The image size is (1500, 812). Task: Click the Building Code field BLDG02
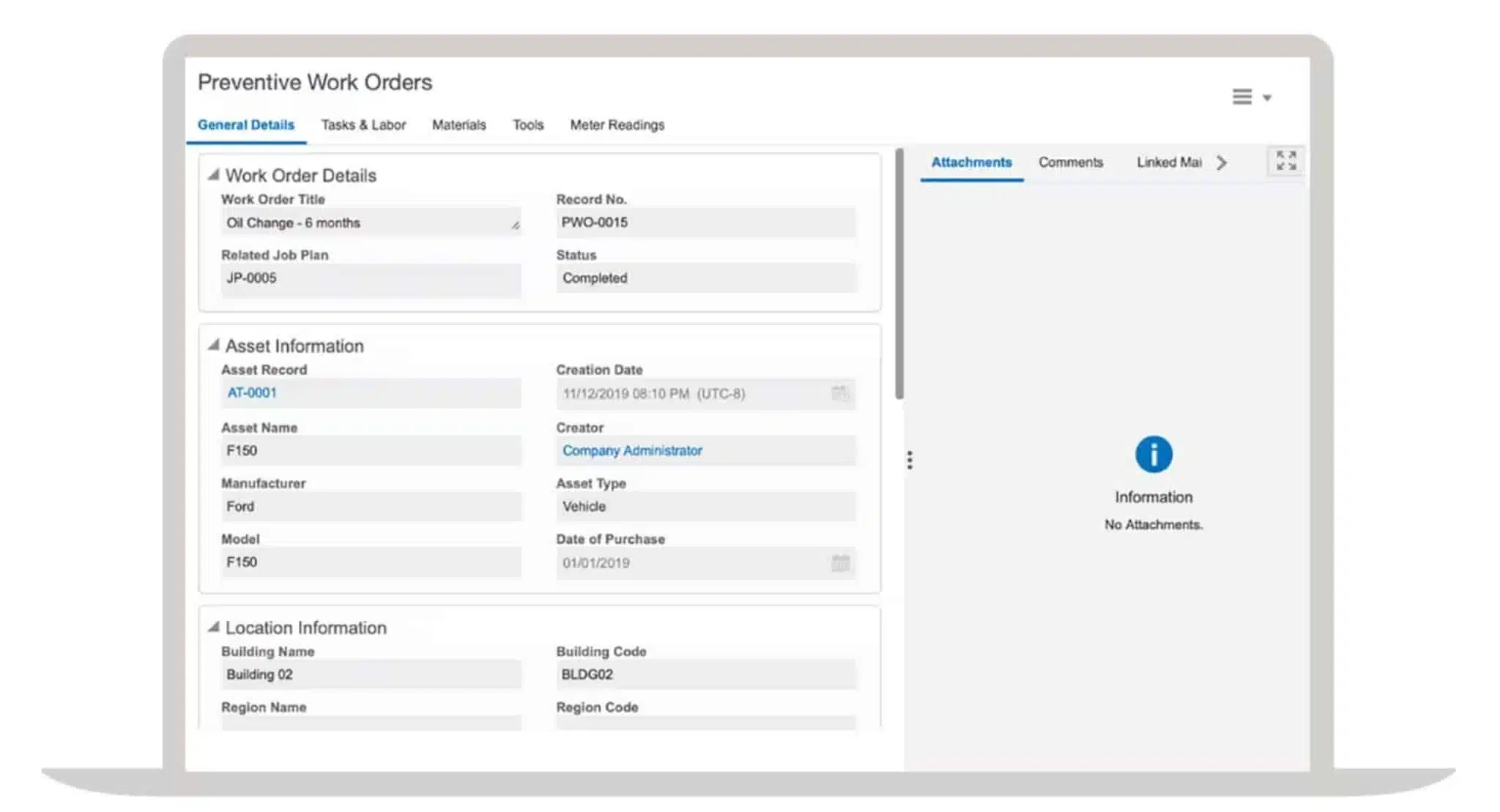click(x=706, y=674)
